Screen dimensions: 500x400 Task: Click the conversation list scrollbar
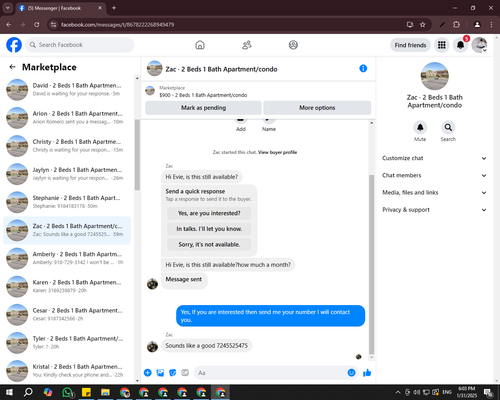point(137,154)
